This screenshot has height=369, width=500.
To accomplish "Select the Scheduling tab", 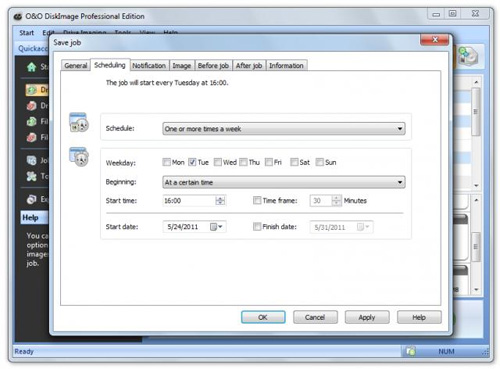I will (110, 65).
